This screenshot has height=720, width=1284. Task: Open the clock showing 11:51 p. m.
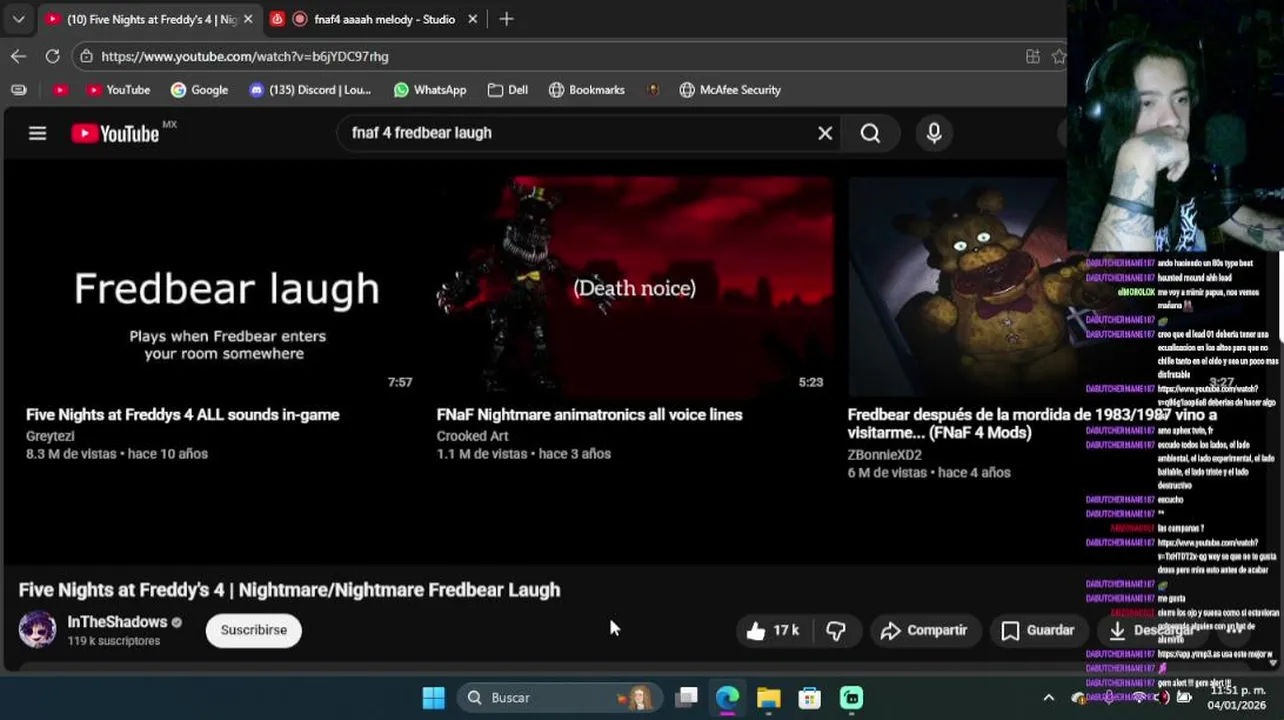point(1238,698)
